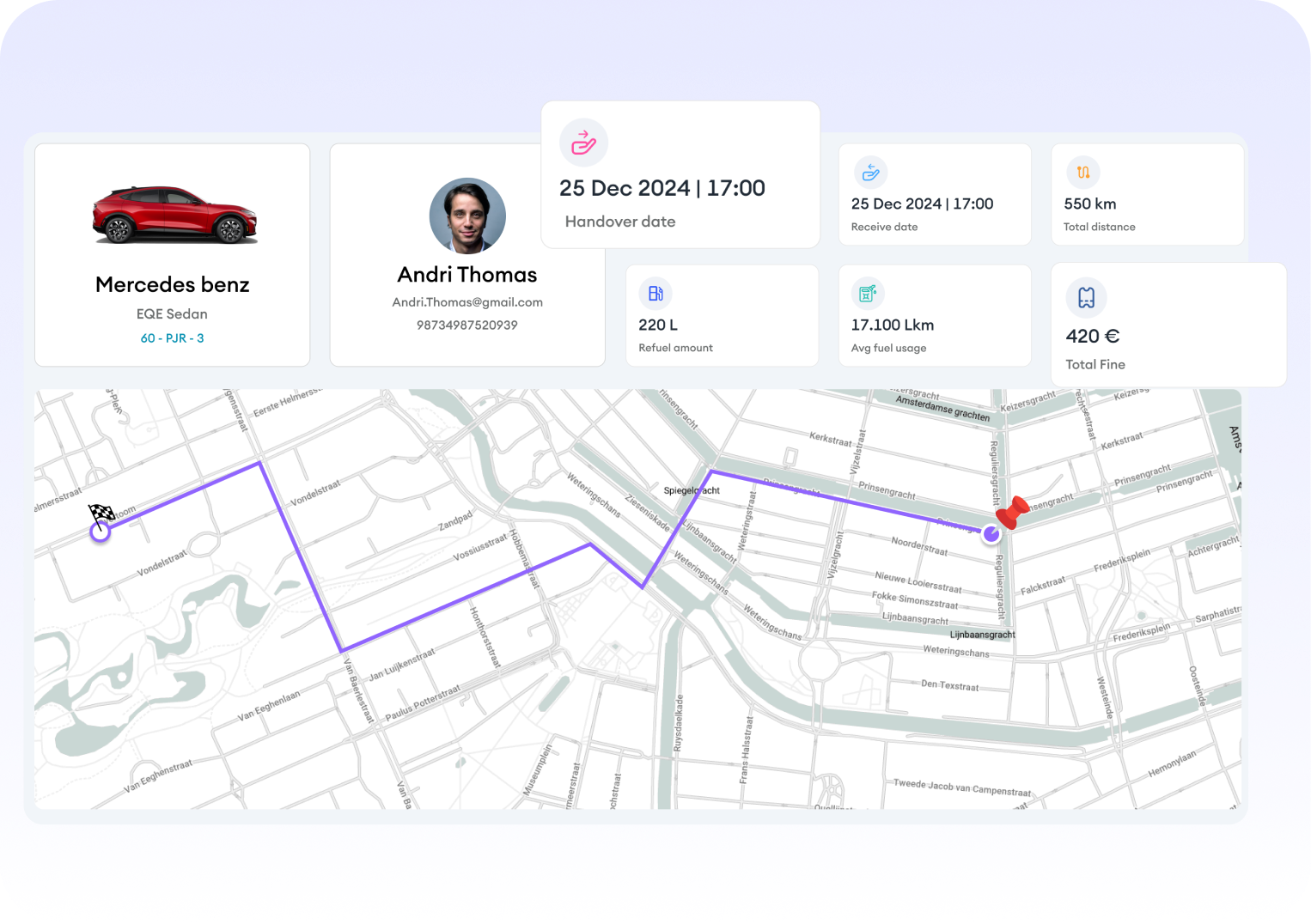Click the Andri.Thomas@gmail.com email address
Image resolution: width=1311 pixels, height=924 pixels.
tap(467, 302)
